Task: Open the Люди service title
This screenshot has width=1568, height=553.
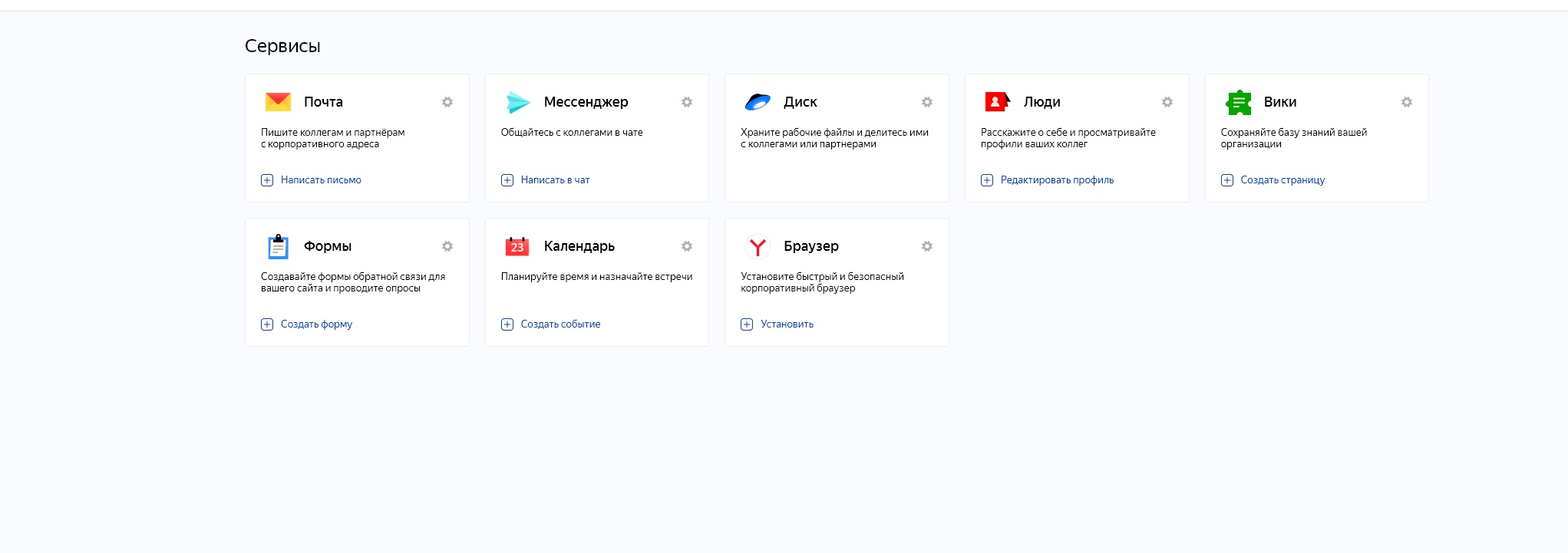Action: coord(1041,102)
